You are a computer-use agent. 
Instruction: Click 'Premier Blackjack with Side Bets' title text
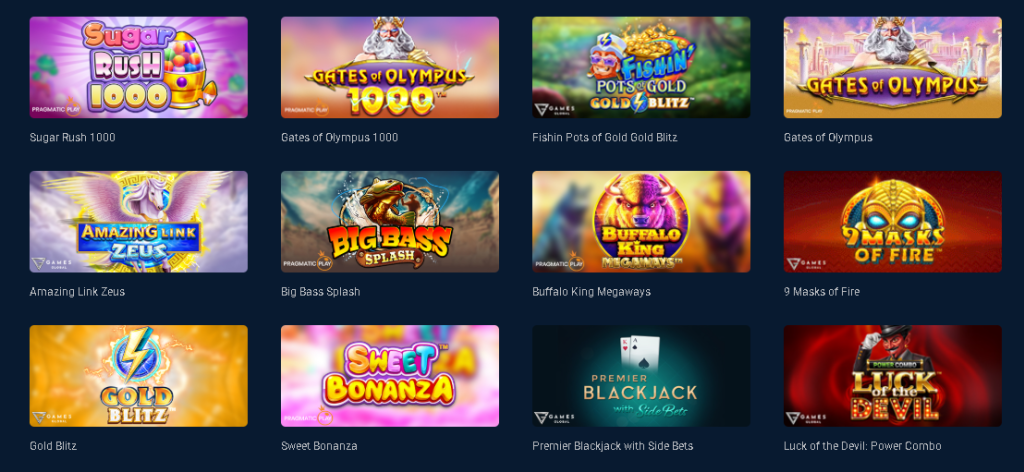pos(613,446)
